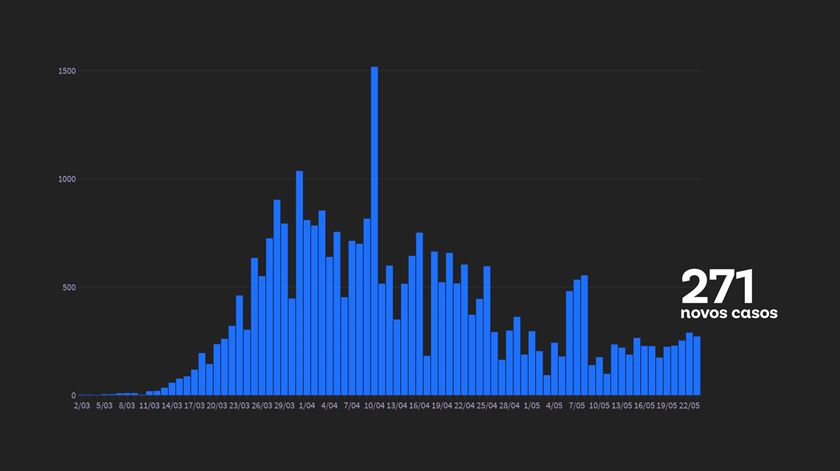Click the 'novos casos' text label
Image resolution: width=840 pixels, height=471 pixels.
pos(728,314)
